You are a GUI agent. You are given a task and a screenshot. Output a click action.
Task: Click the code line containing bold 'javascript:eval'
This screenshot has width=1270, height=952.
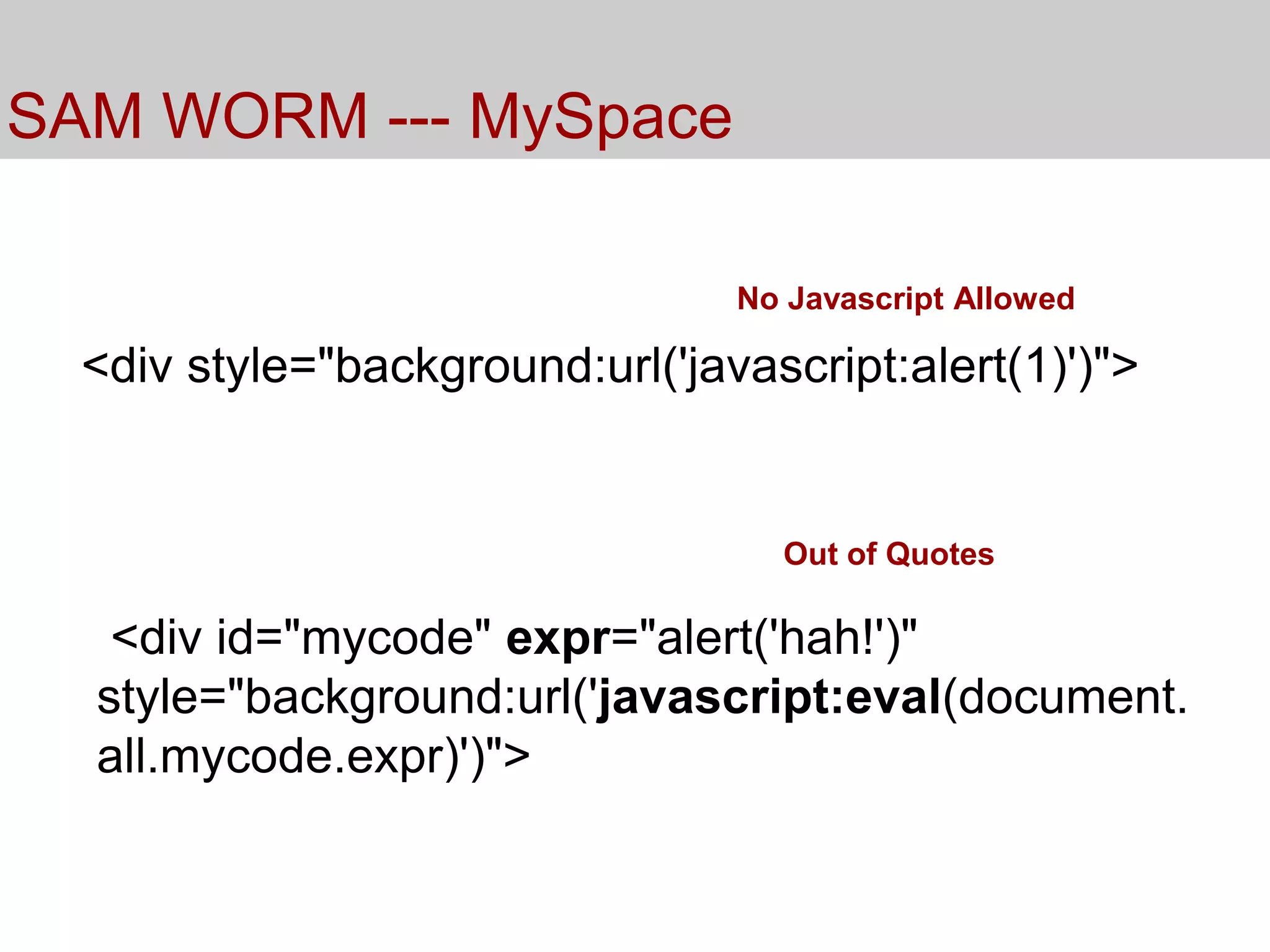click(642, 698)
